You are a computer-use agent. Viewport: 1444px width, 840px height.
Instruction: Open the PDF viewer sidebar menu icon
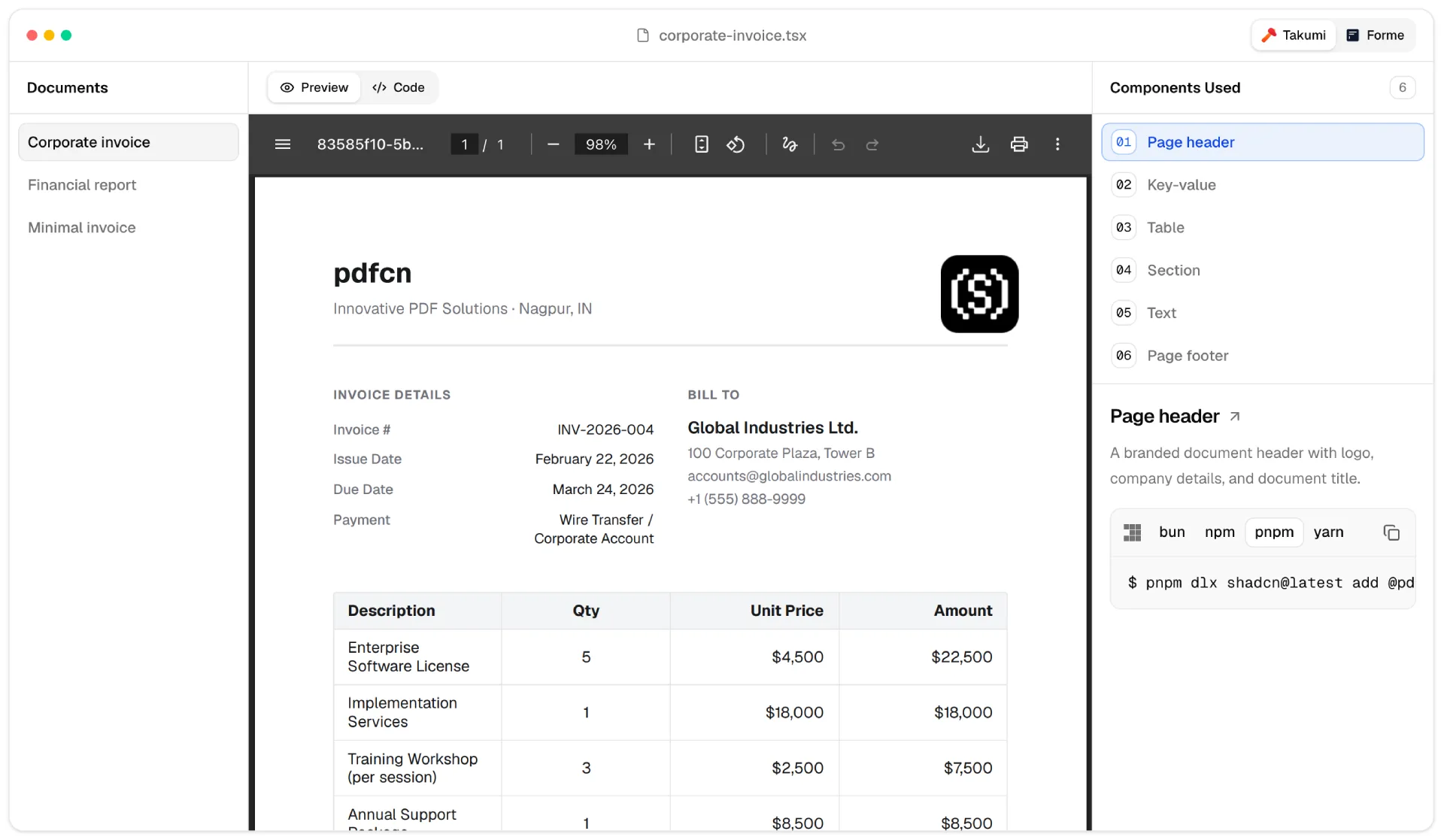click(283, 144)
